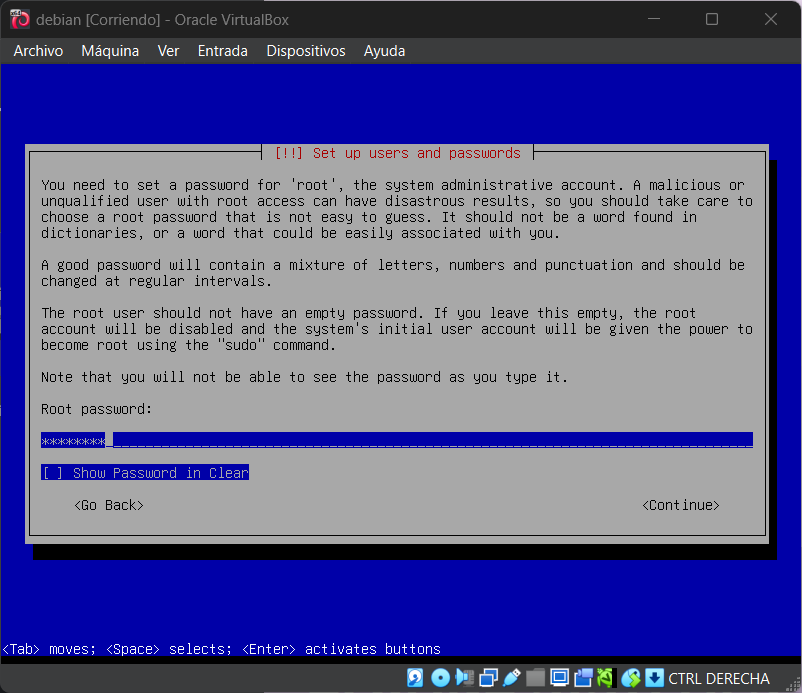
Task: Click the green CPU status icon
Action: 605,678
